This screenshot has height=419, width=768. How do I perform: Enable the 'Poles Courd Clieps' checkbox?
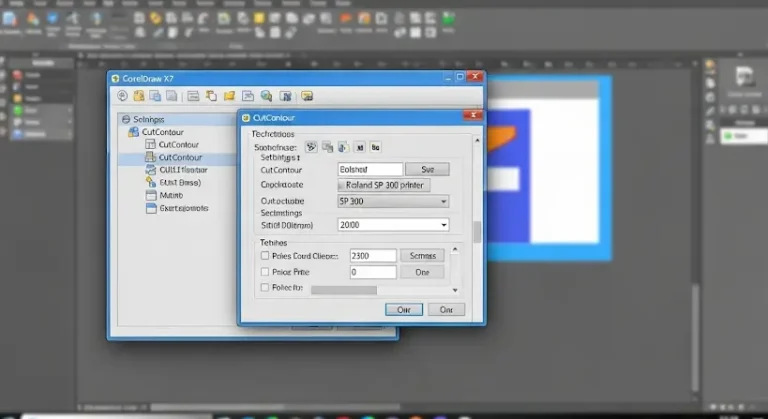click(265, 256)
